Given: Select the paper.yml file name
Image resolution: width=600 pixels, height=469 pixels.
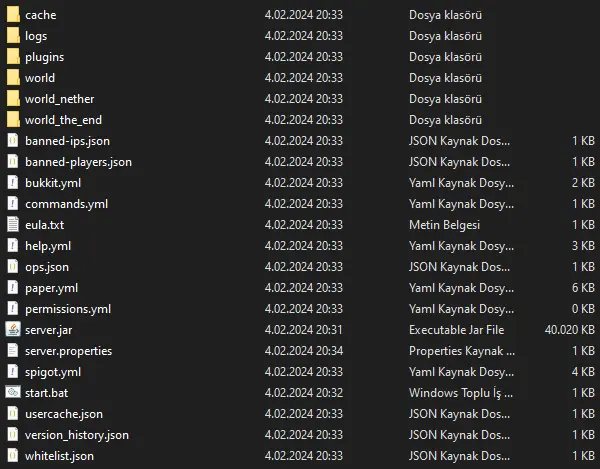Looking at the screenshot, I should (x=51, y=288).
